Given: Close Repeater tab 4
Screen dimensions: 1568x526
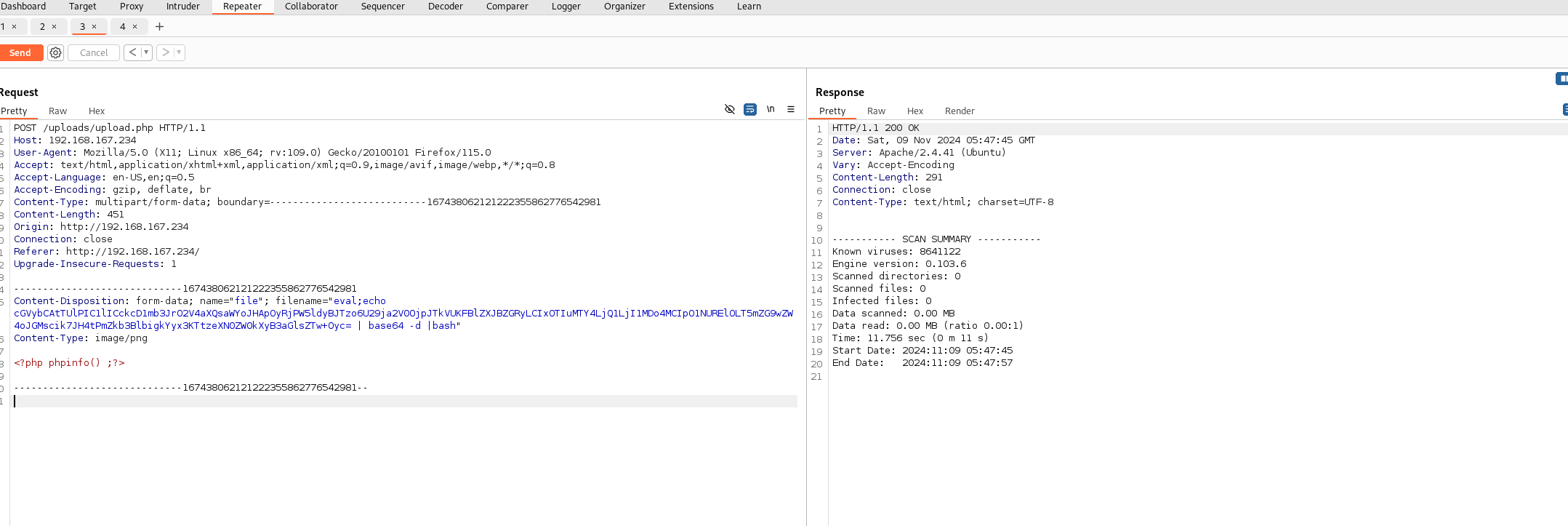Looking at the screenshot, I should (x=134, y=26).
